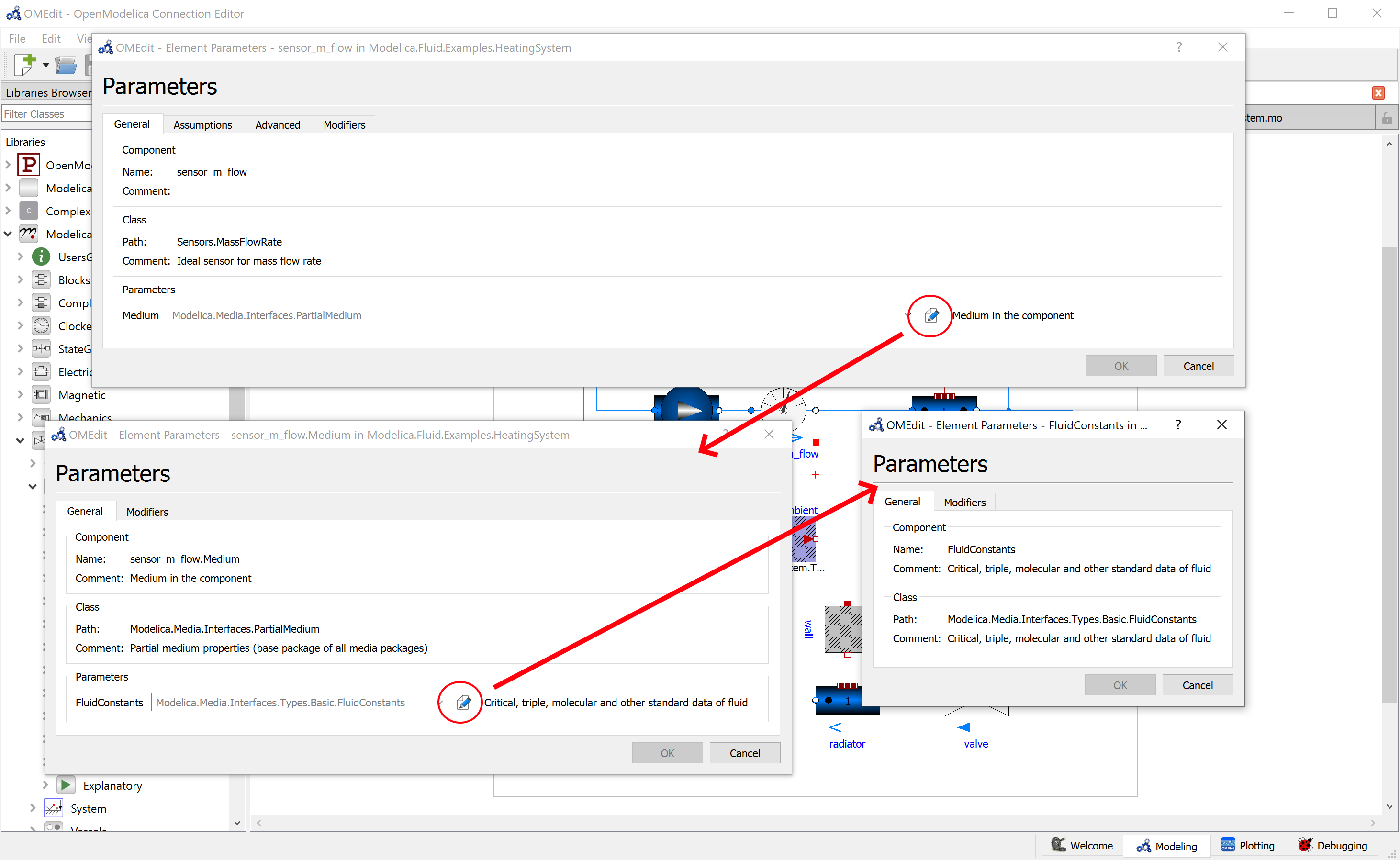
Task: Open the Medium combo box dropdown
Action: [907, 315]
